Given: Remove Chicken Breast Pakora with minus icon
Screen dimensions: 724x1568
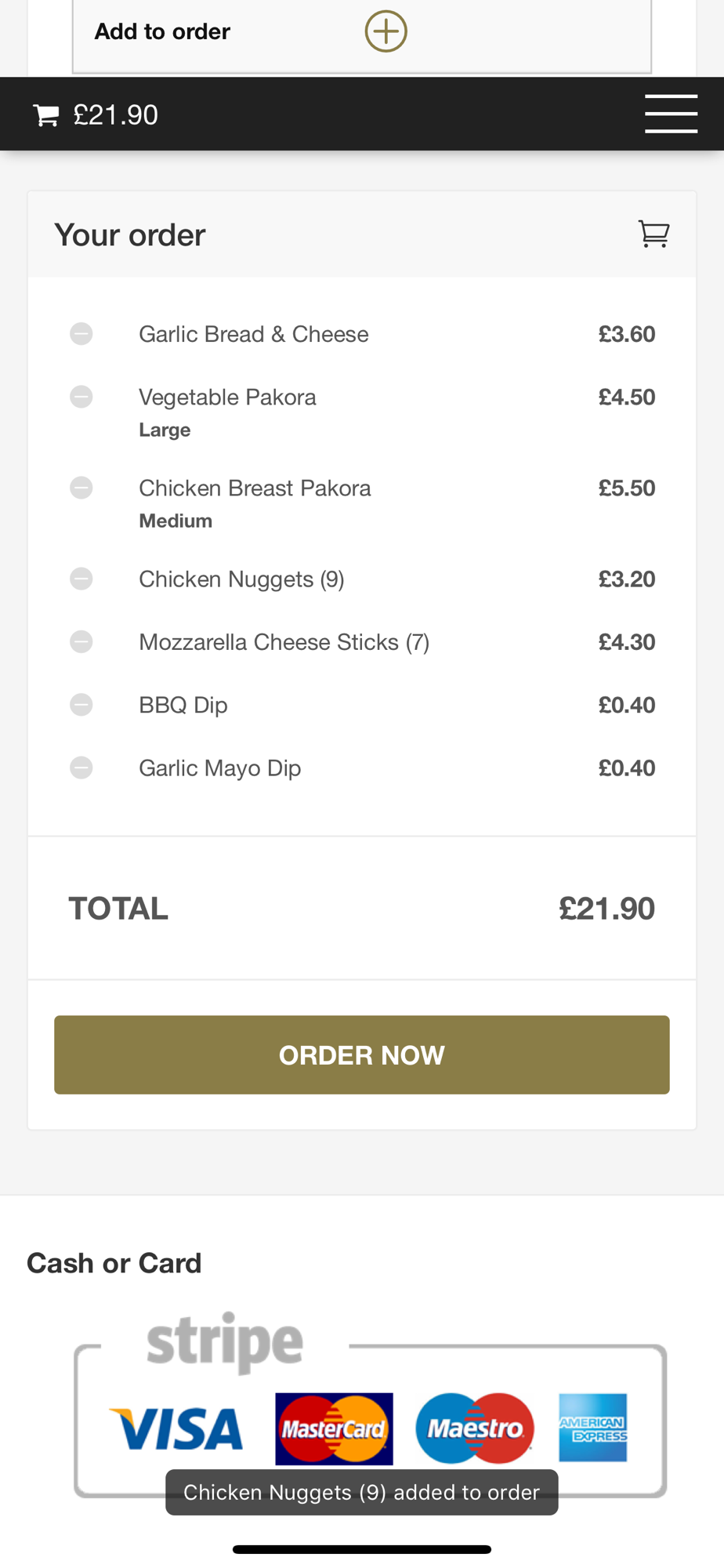Looking at the screenshot, I should [81, 488].
